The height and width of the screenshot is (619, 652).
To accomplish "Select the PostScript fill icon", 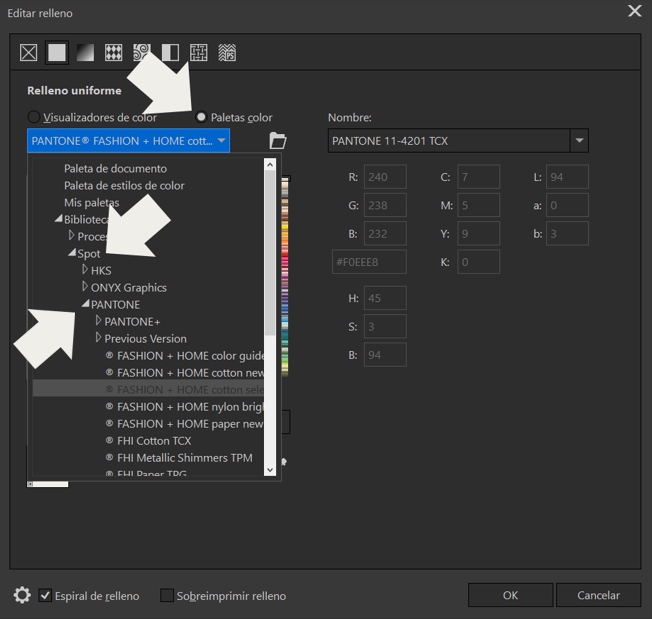I will pos(227,53).
